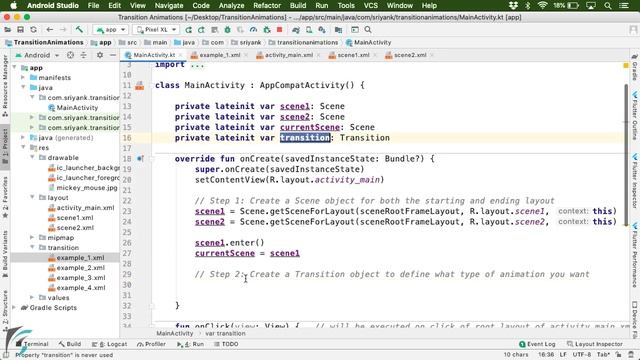Image resolution: width=640 pixels, height=360 pixels.
Task: Collapse the layout folder
Action: pyautogui.click(x=32, y=197)
